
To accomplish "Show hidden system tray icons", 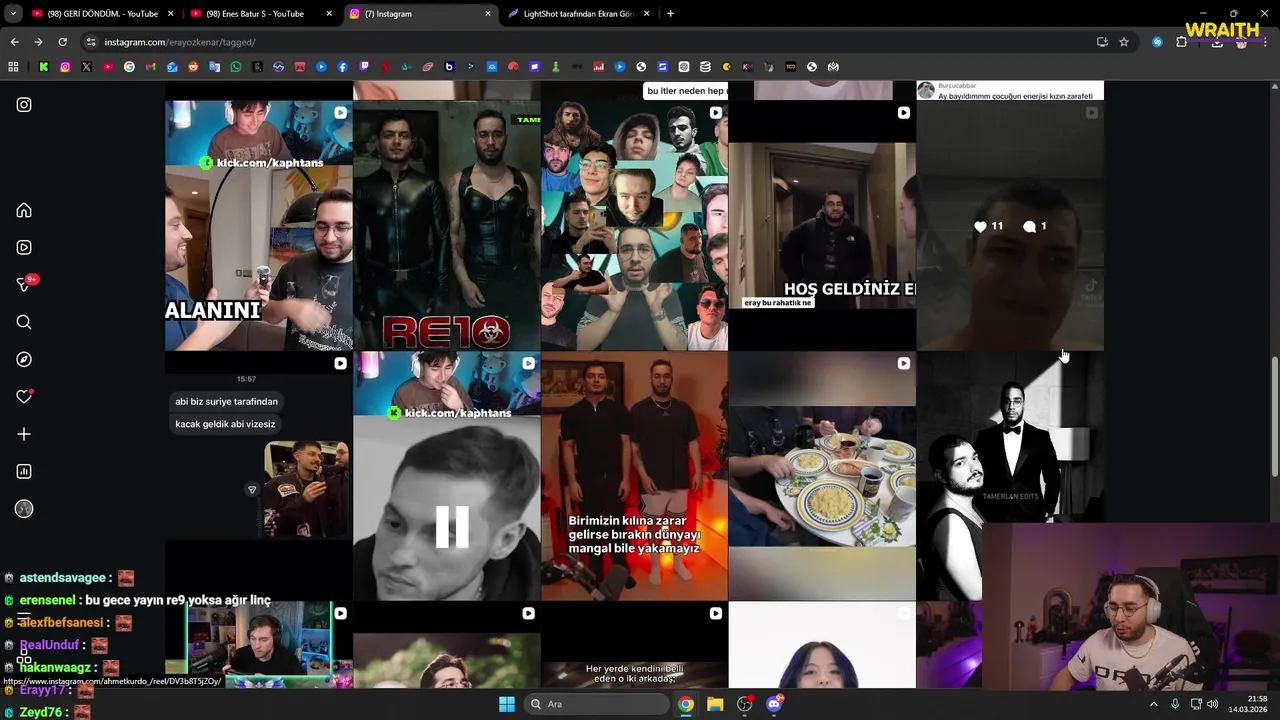I will point(1153,704).
